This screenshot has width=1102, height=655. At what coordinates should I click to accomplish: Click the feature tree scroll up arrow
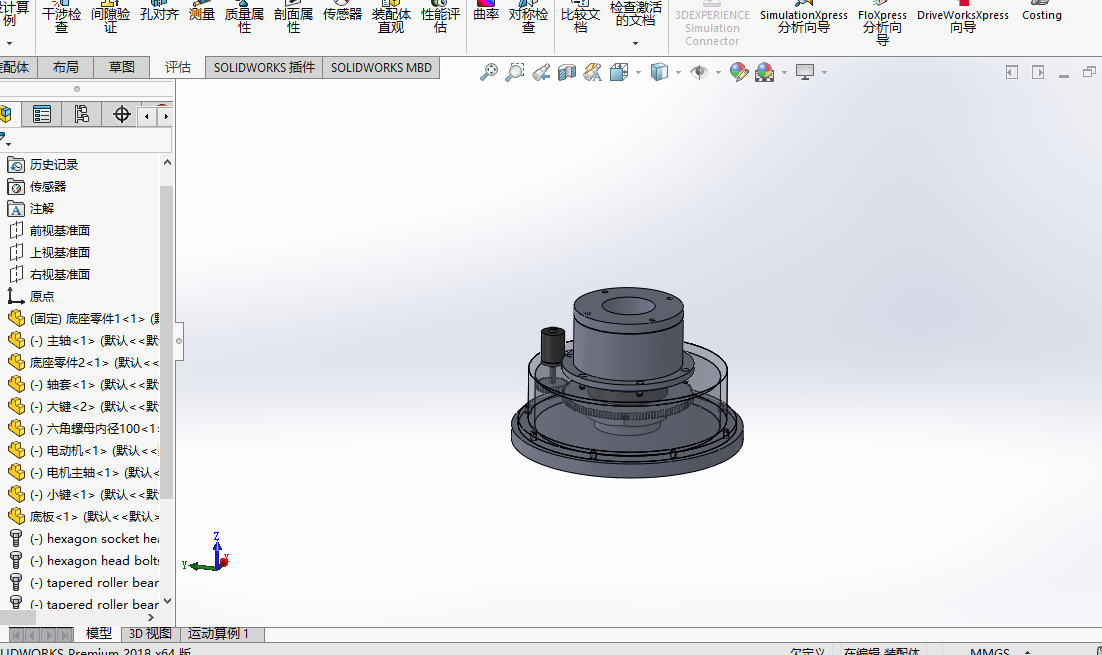167,162
